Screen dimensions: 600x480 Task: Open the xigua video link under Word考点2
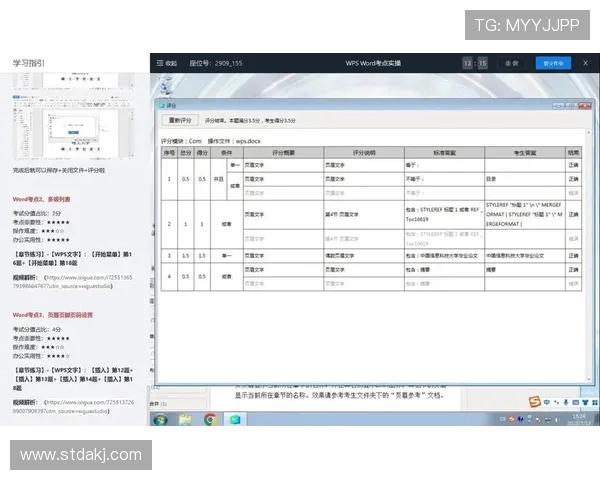click(72, 282)
